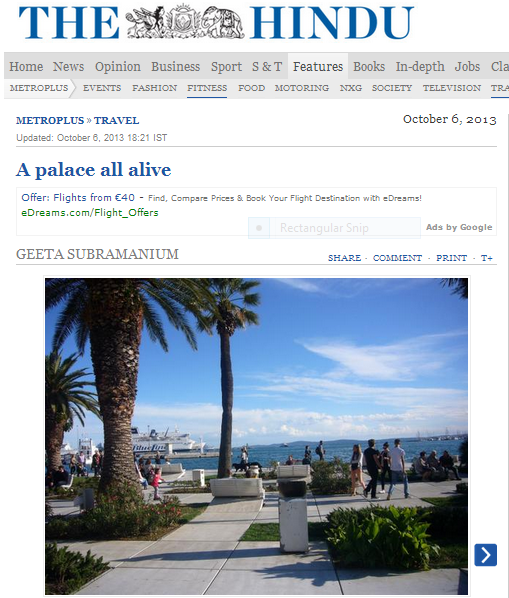The image size is (509, 598).
Task: Open the Food subsection
Action: 252,88
